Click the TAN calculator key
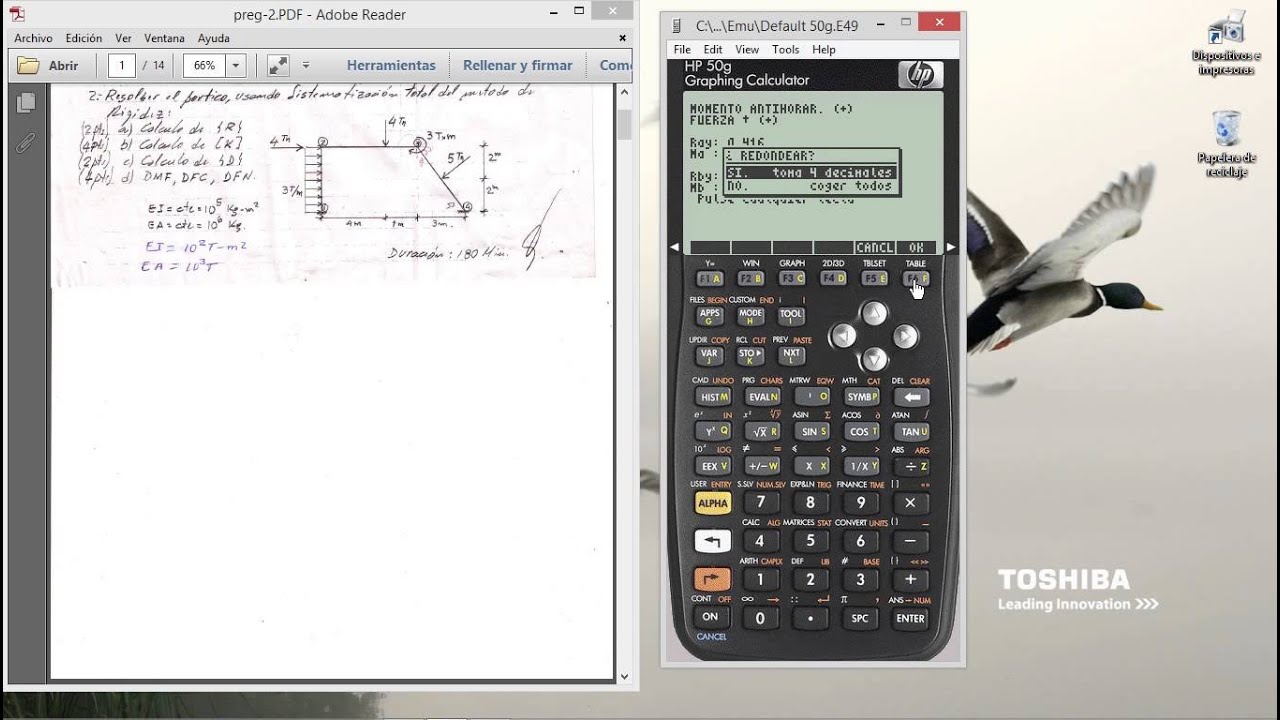Screen dimensions: 1280x720 point(911,432)
